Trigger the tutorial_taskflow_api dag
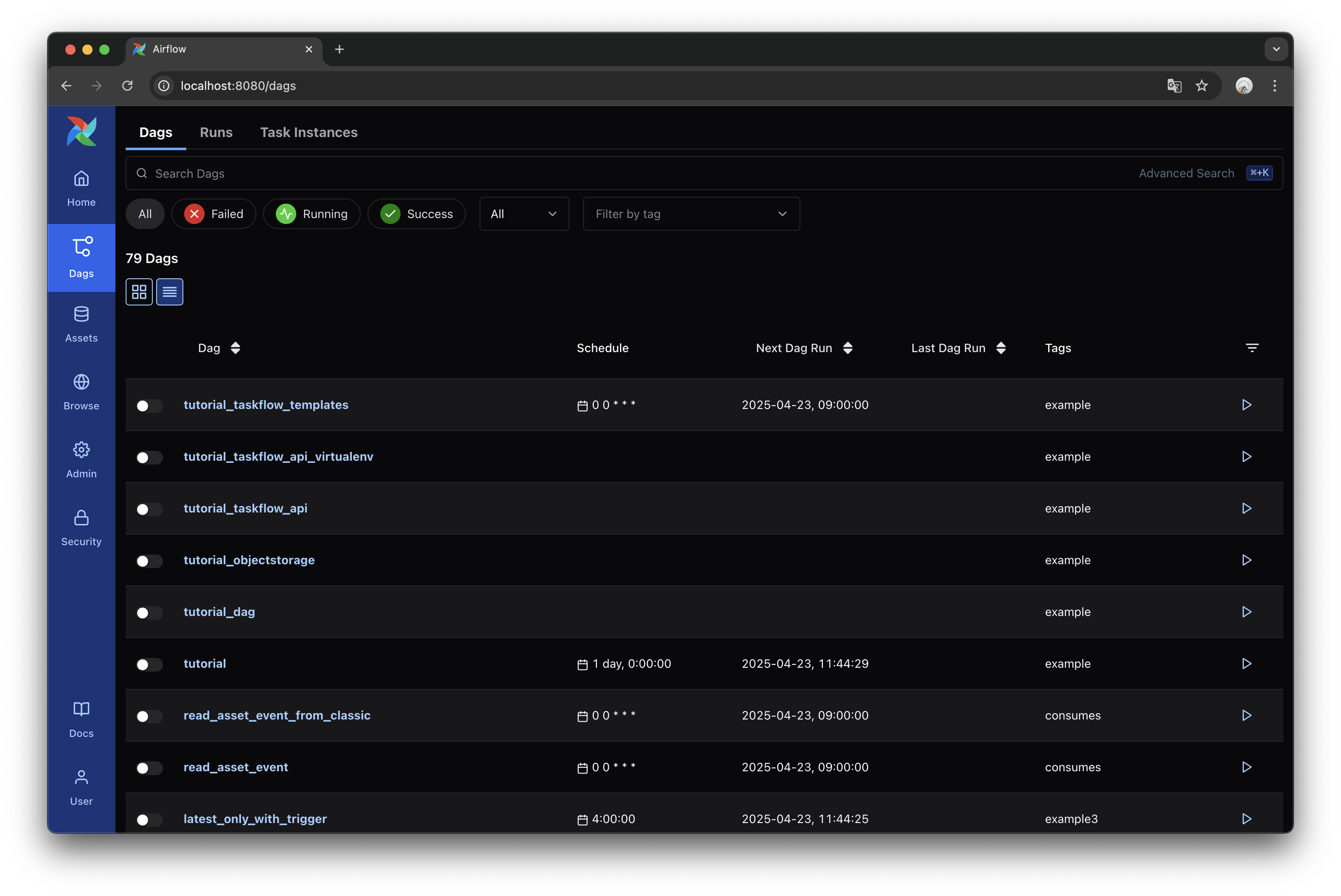 coord(1246,509)
